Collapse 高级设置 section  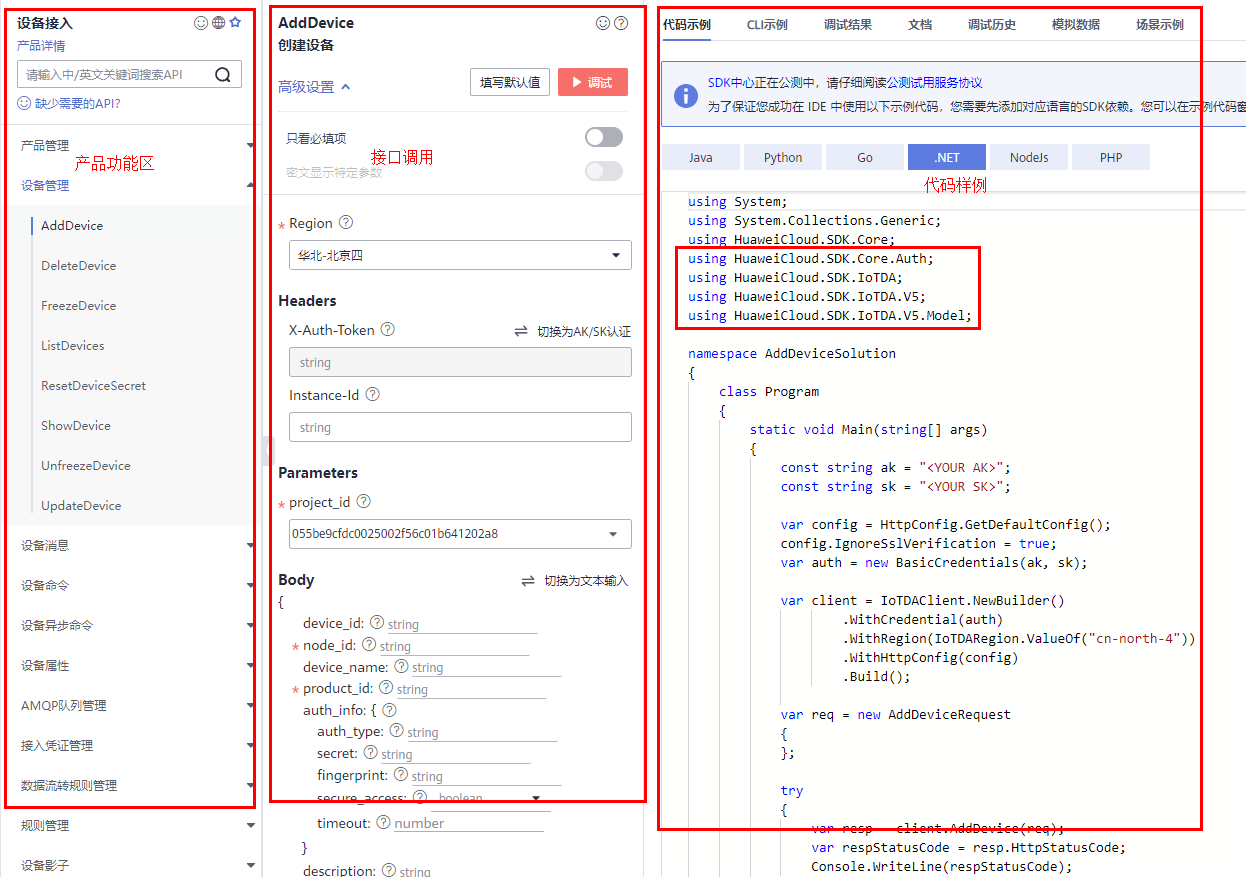(314, 87)
